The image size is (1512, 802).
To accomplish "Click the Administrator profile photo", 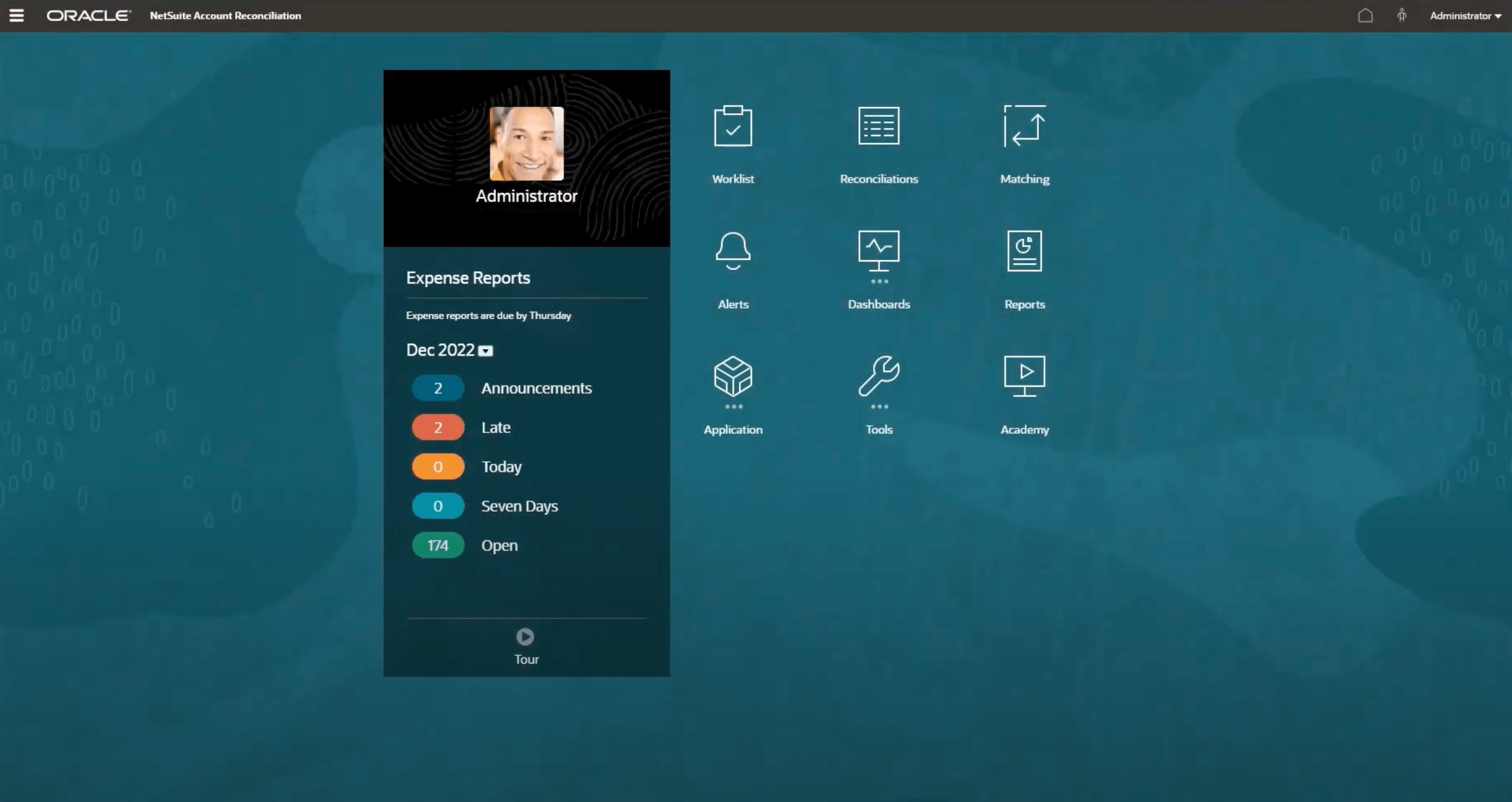I will 526,144.
